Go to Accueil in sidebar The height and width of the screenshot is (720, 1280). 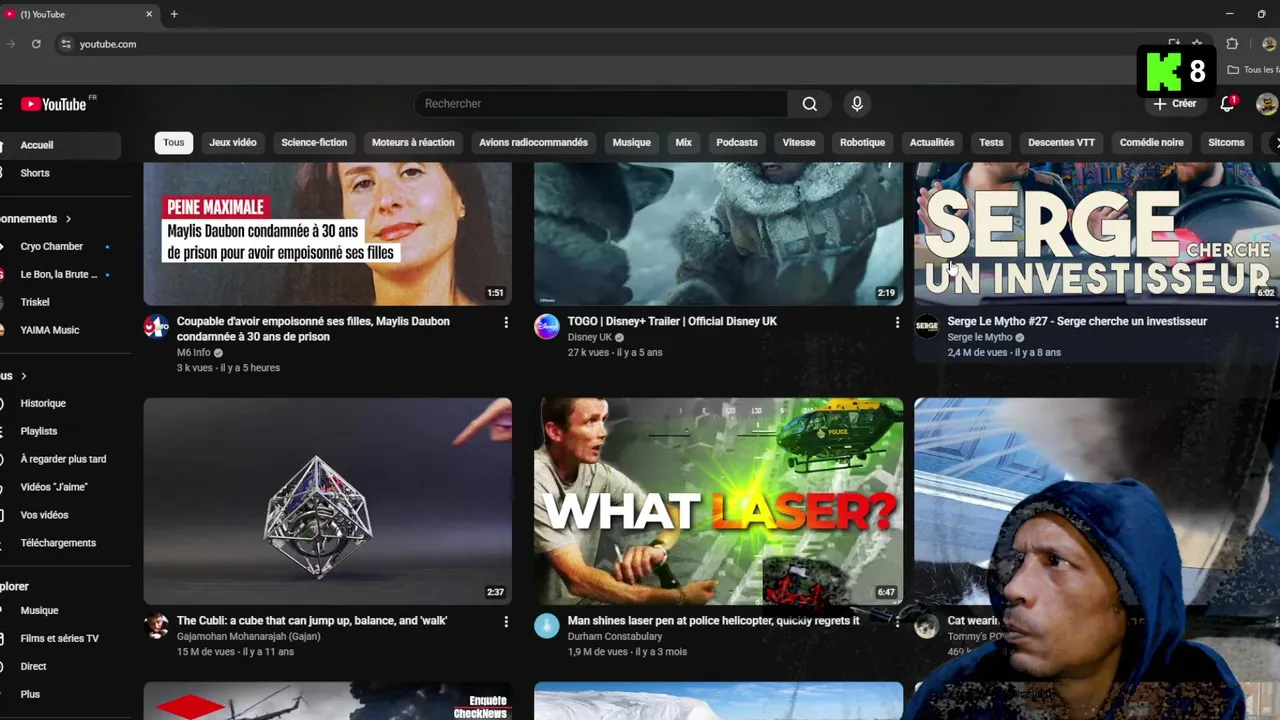[60, 145]
